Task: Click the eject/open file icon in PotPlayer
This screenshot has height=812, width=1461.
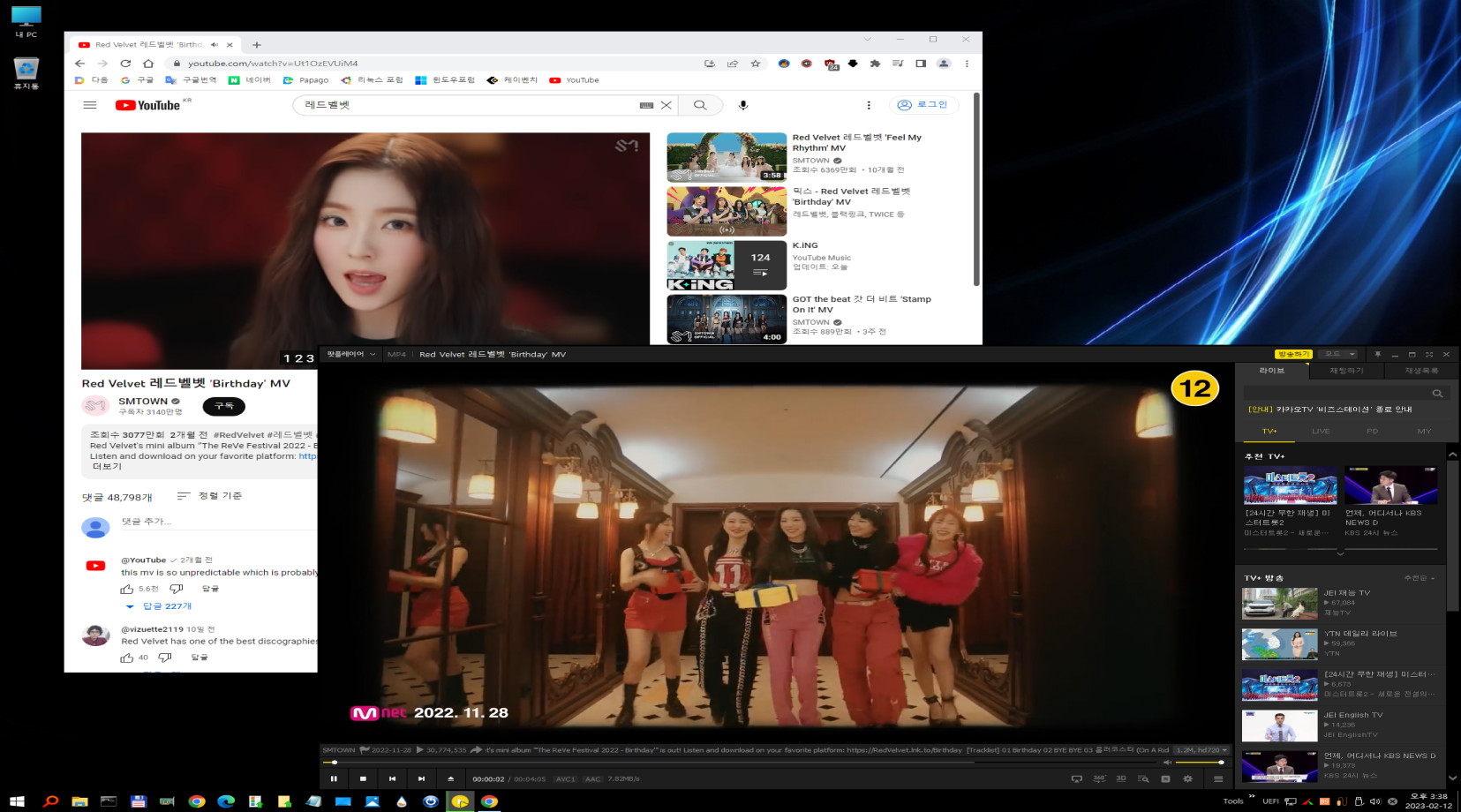Action: pos(450,778)
